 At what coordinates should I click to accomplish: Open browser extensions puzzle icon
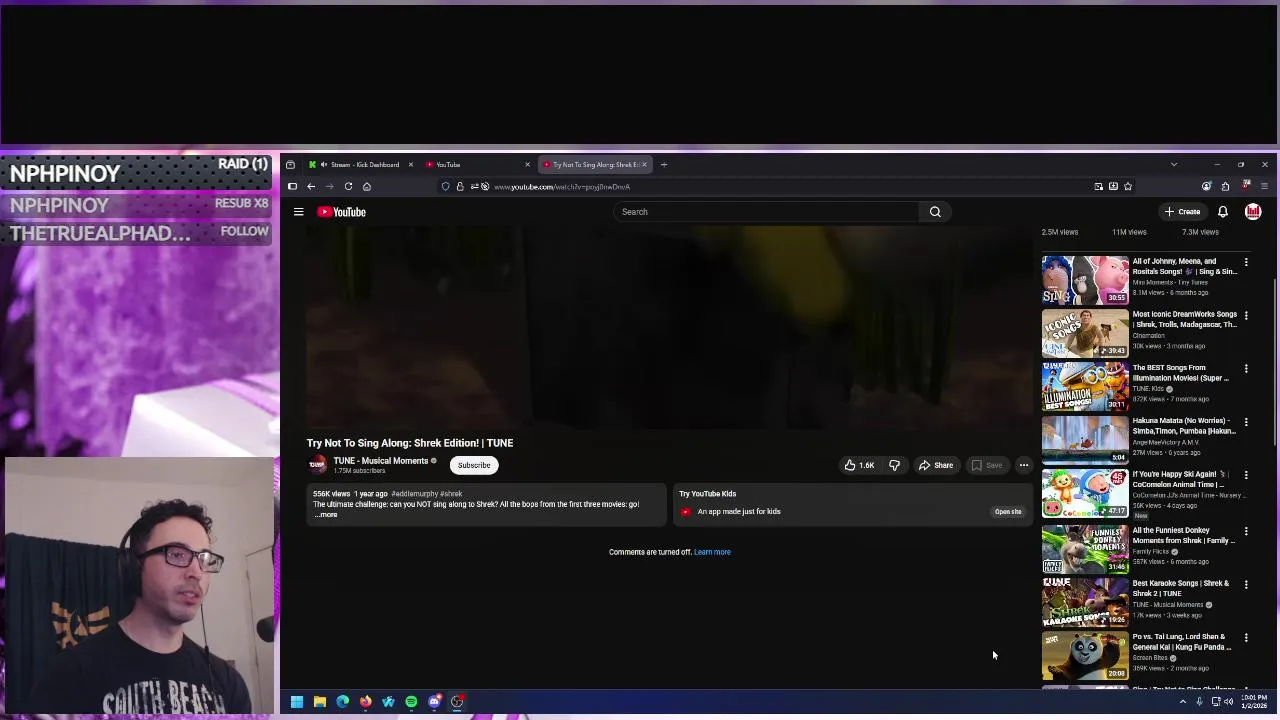(x=1225, y=187)
